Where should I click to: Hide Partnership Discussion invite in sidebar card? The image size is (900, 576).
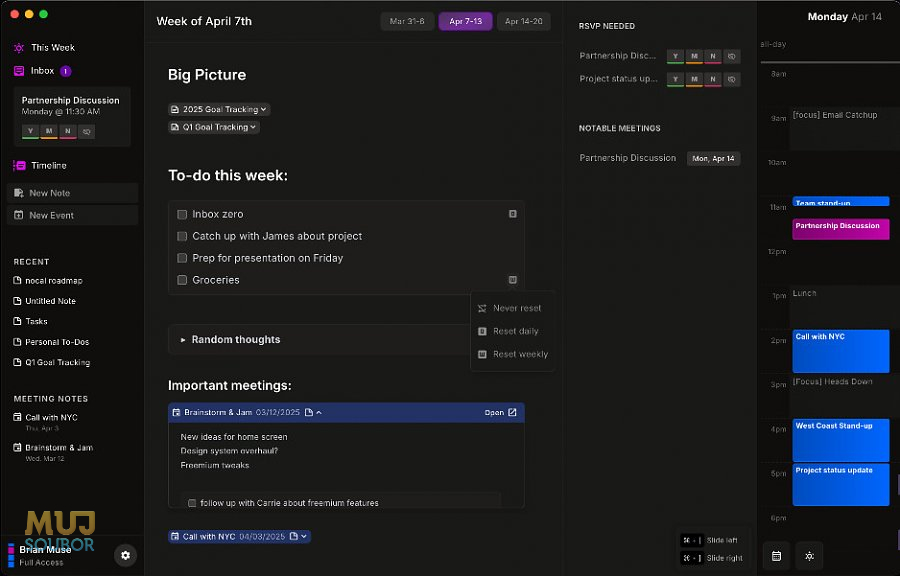tap(87, 131)
